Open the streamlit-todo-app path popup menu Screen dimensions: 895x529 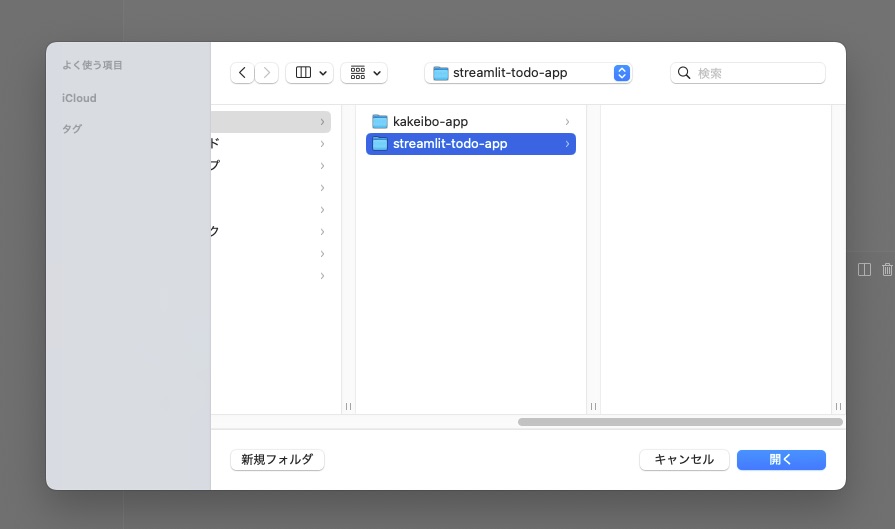click(528, 73)
